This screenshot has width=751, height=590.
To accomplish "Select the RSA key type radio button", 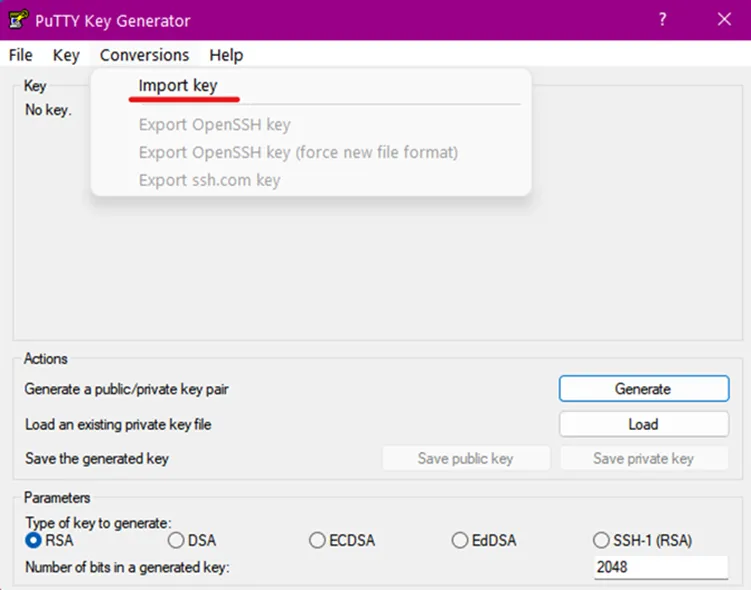I will click(33, 540).
